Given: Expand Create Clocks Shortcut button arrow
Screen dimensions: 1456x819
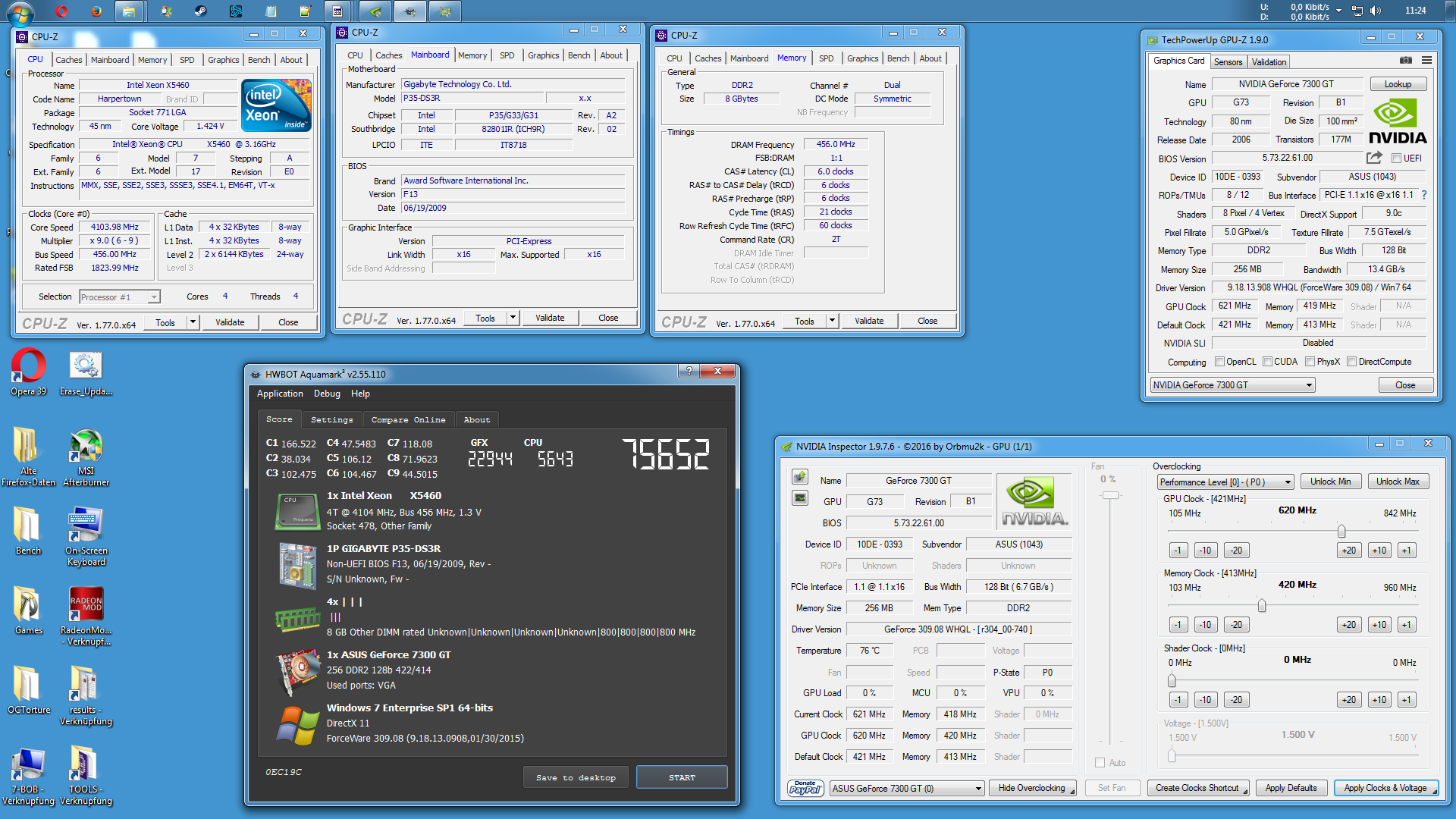Looking at the screenshot, I should coord(1244,792).
